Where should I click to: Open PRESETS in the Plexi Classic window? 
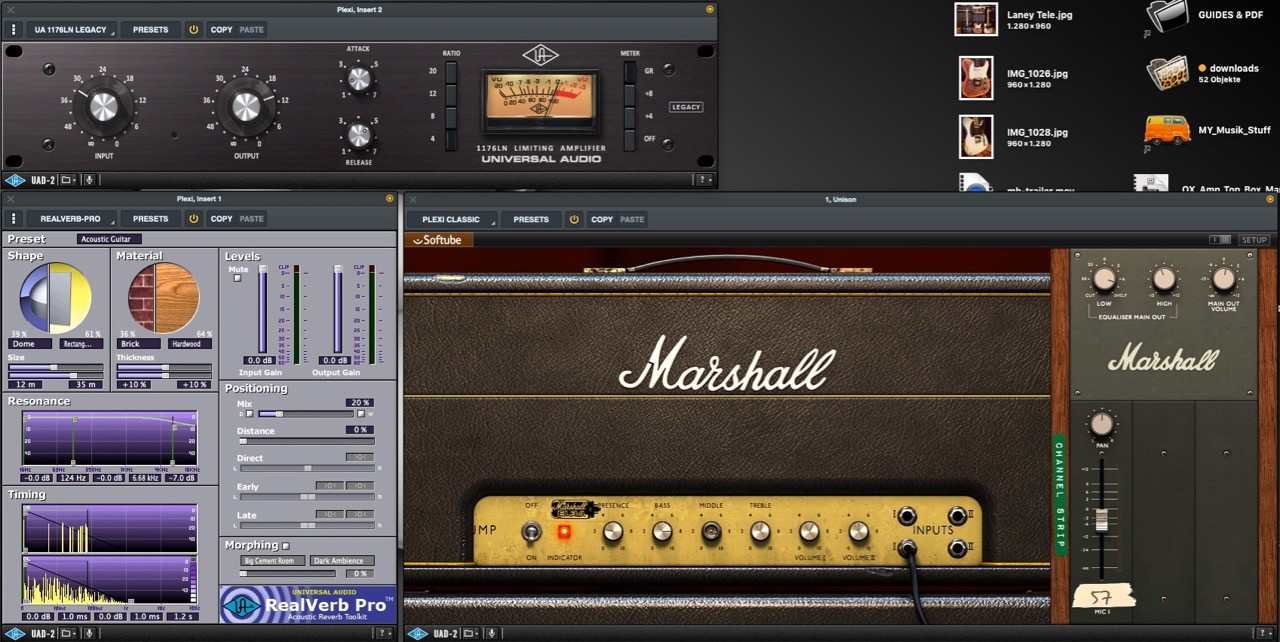coord(531,219)
